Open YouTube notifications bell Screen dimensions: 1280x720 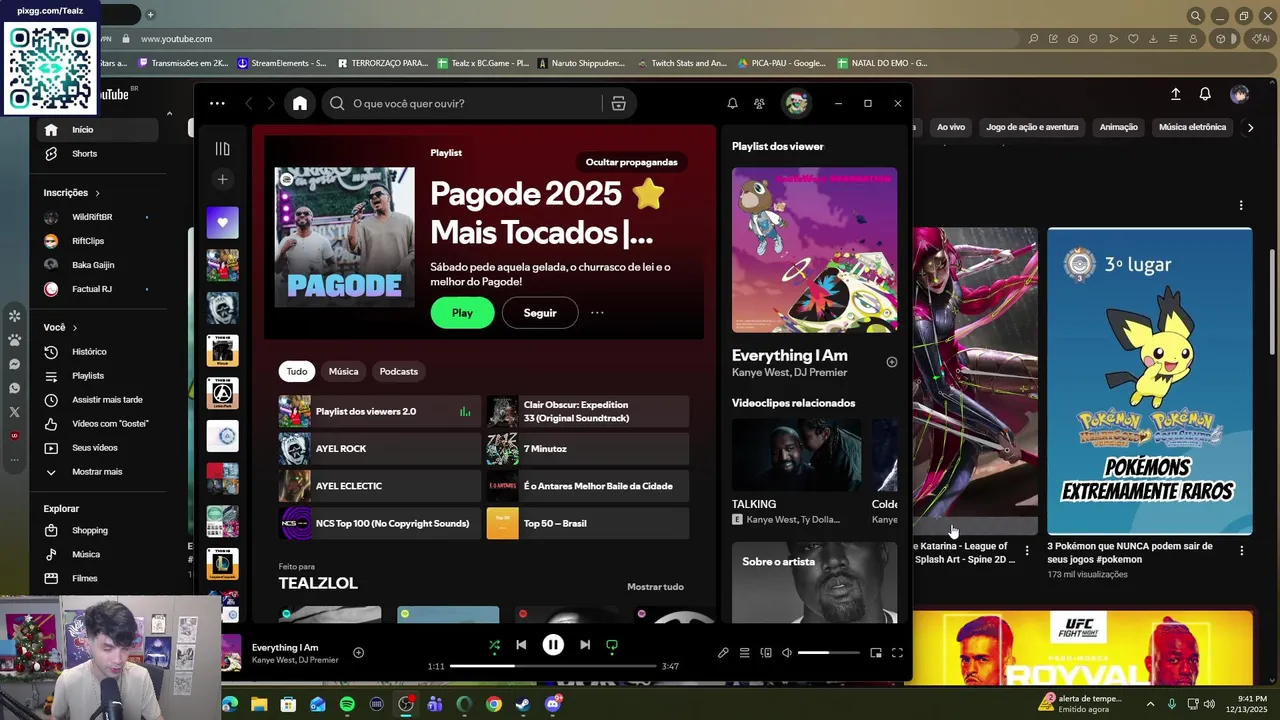tap(1205, 94)
